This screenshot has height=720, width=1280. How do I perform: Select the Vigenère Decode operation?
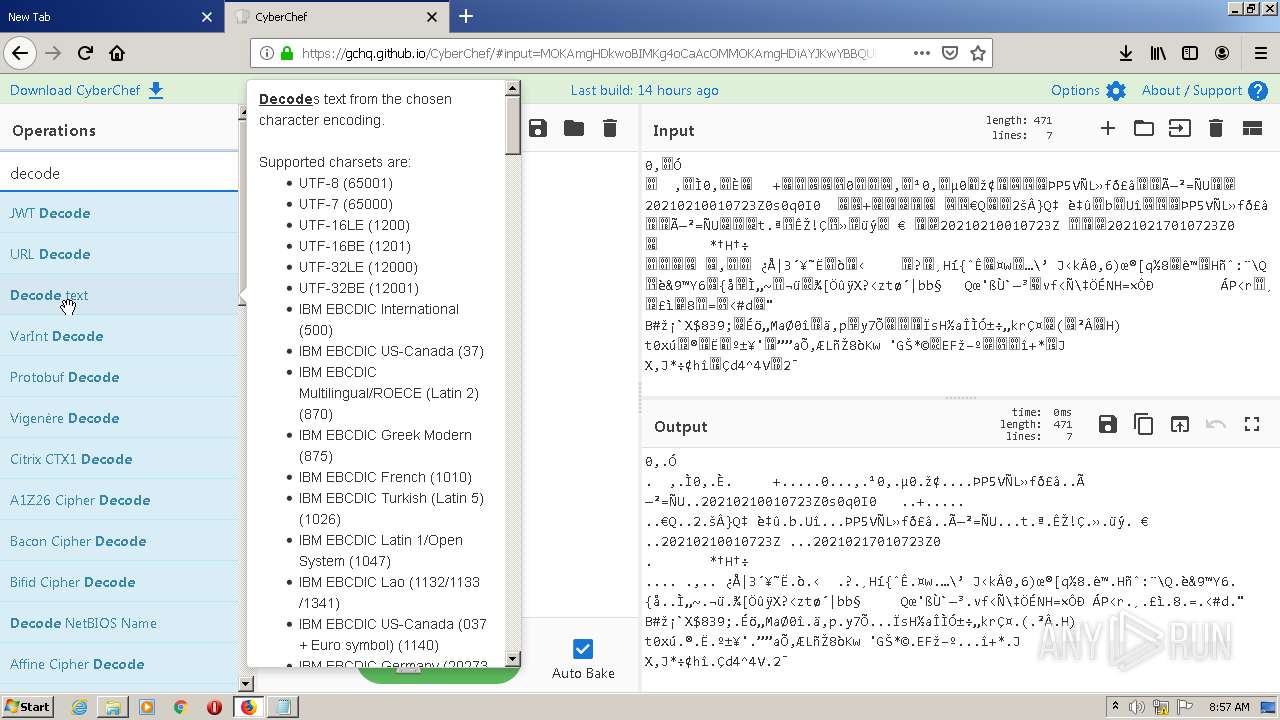click(x=119, y=418)
